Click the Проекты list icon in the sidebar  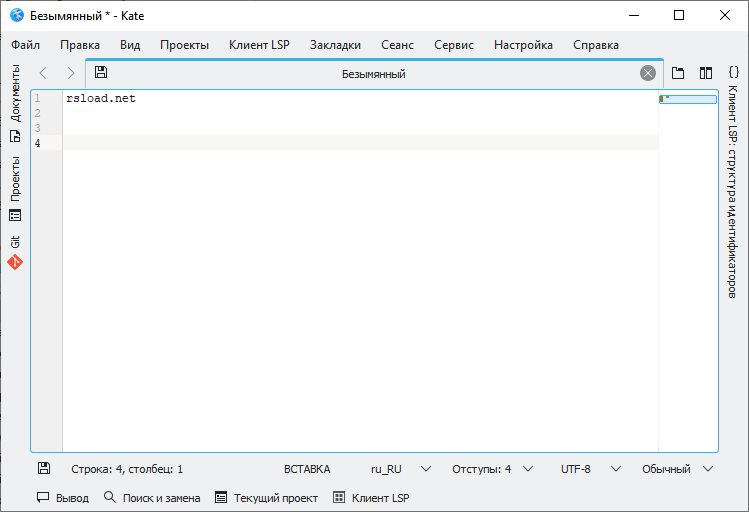pos(15,215)
